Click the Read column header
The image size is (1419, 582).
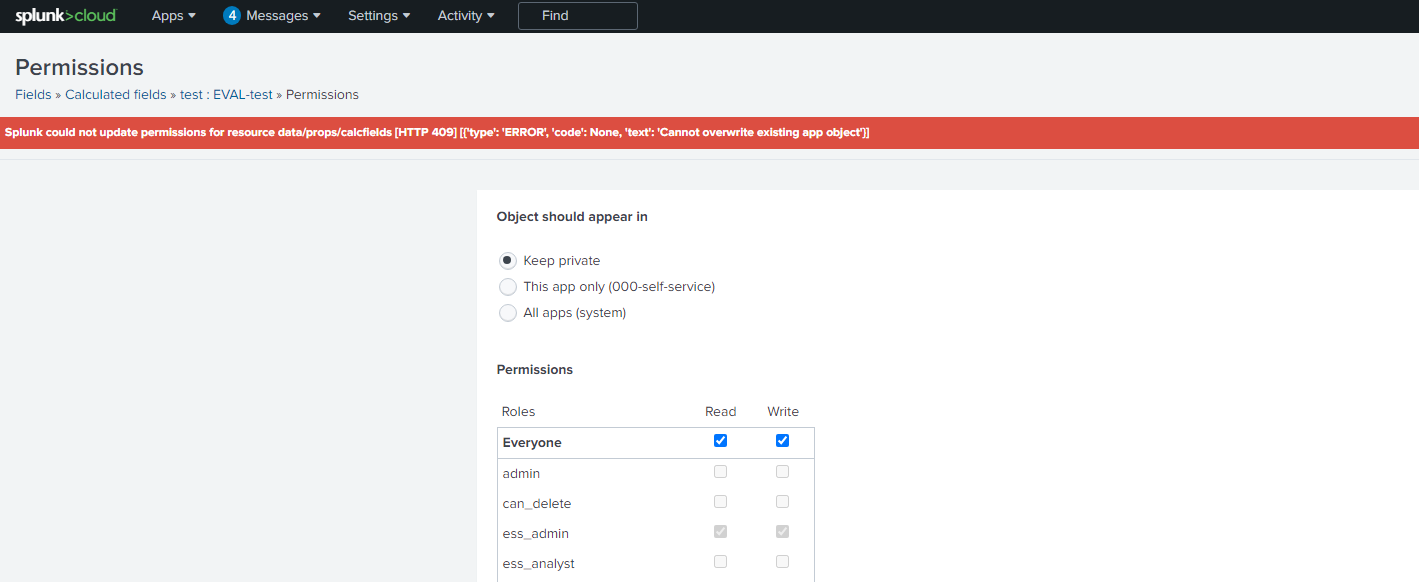pos(720,412)
